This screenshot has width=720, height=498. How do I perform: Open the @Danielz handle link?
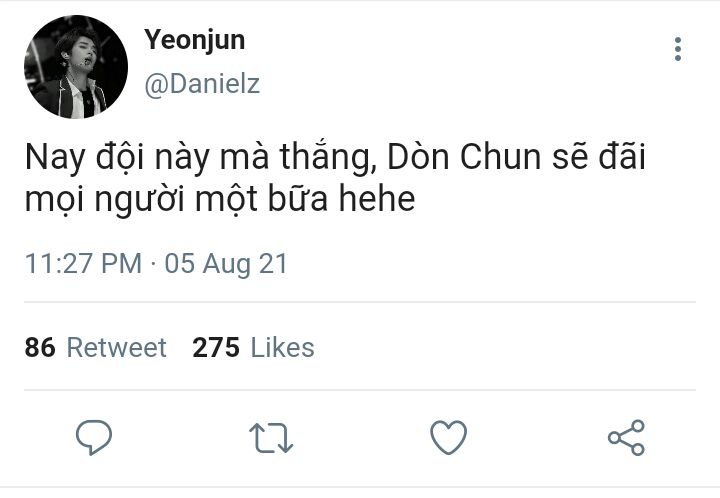coord(202,84)
